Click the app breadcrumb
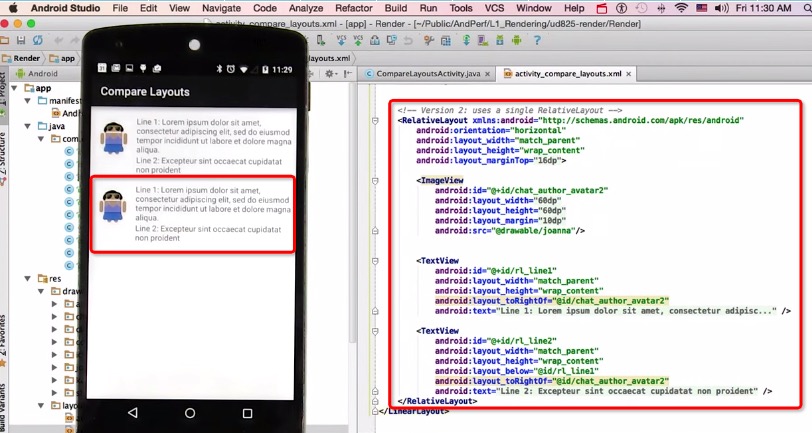Image resolution: width=812 pixels, height=433 pixels. [x=62, y=58]
